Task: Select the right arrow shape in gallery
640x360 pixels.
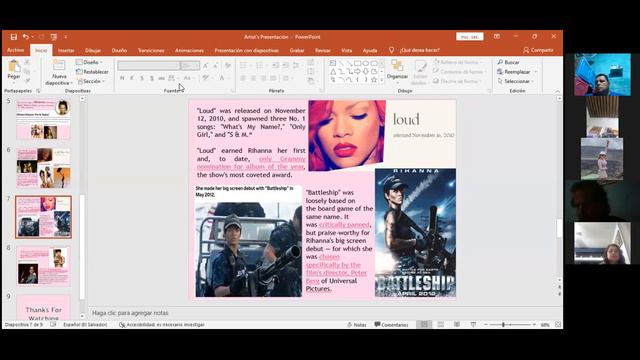Action: click(x=358, y=71)
